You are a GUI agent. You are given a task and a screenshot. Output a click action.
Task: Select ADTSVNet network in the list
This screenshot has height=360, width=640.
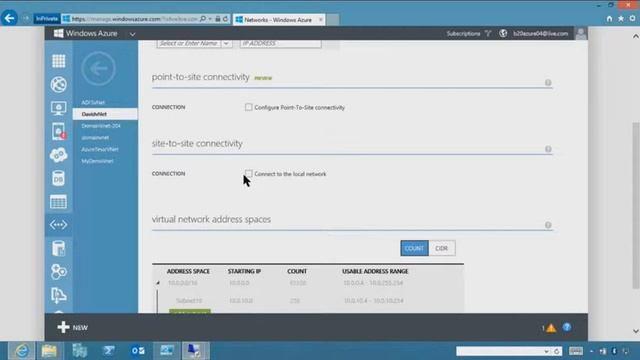click(x=93, y=102)
